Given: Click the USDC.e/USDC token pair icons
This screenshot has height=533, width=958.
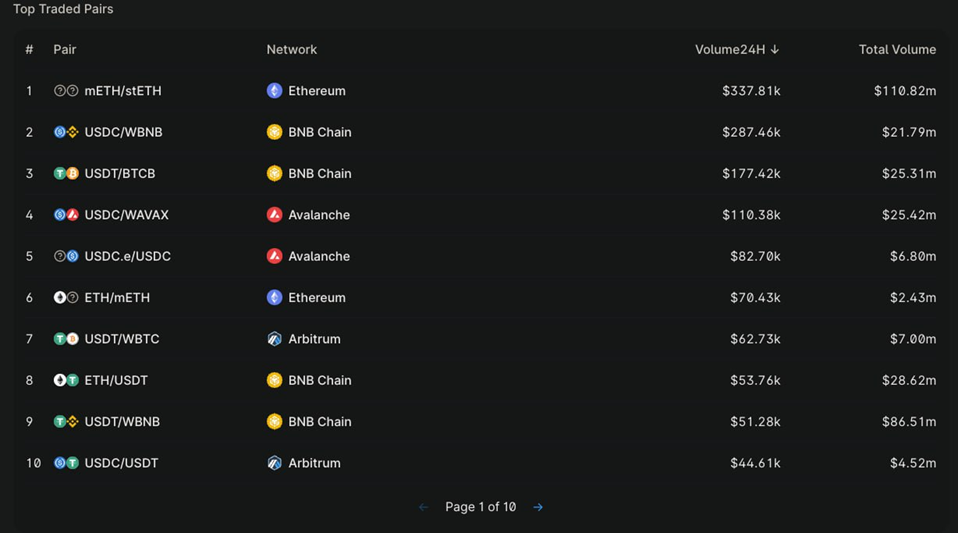Looking at the screenshot, I should coord(66,257).
